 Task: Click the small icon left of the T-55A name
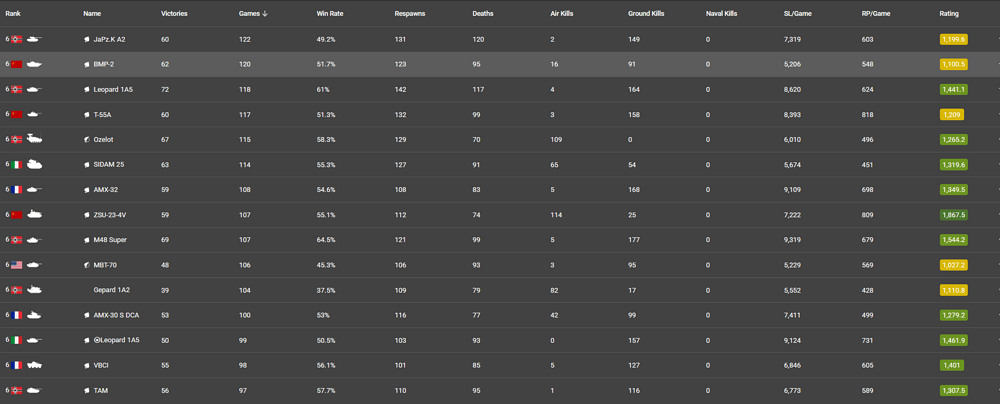pos(87,114)
